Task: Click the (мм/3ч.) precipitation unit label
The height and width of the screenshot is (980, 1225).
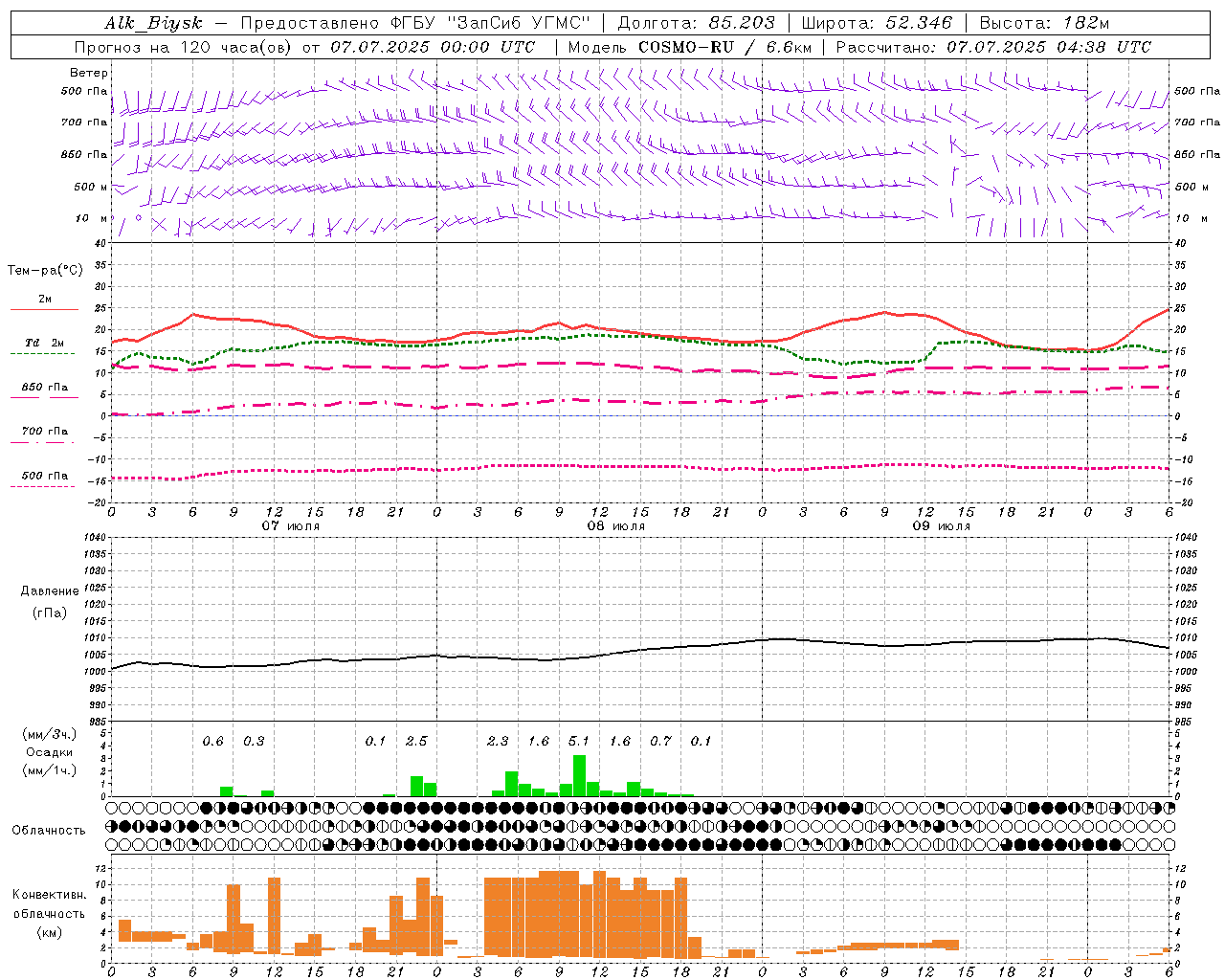Action: [50, 734]
